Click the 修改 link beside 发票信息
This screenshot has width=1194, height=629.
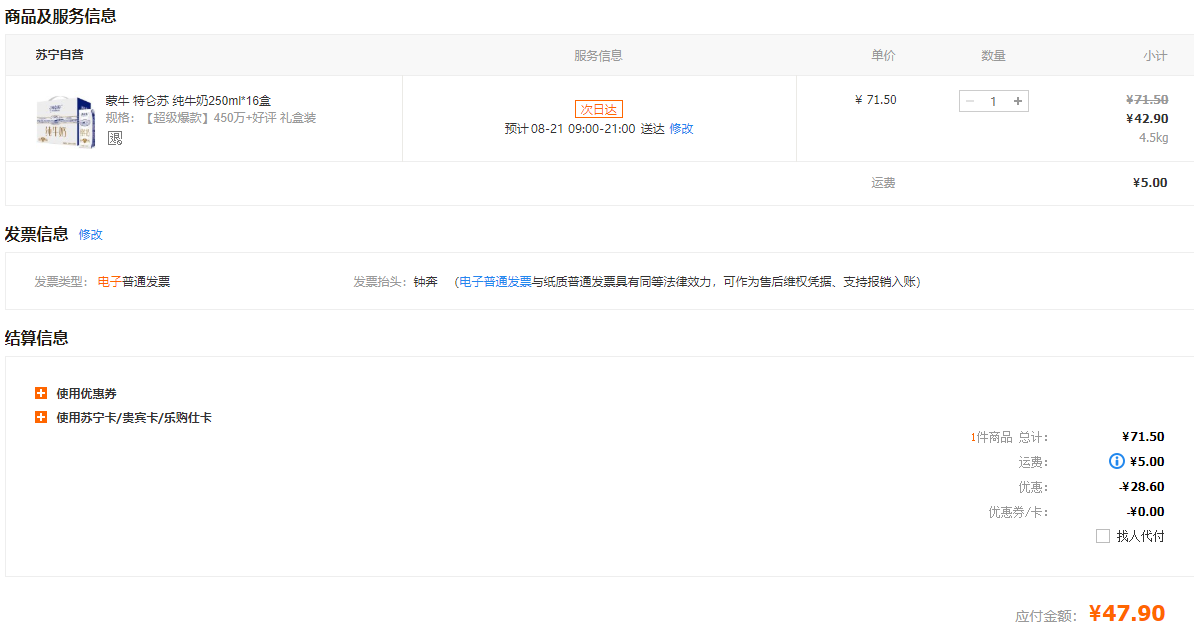click(x=91, y=235)
